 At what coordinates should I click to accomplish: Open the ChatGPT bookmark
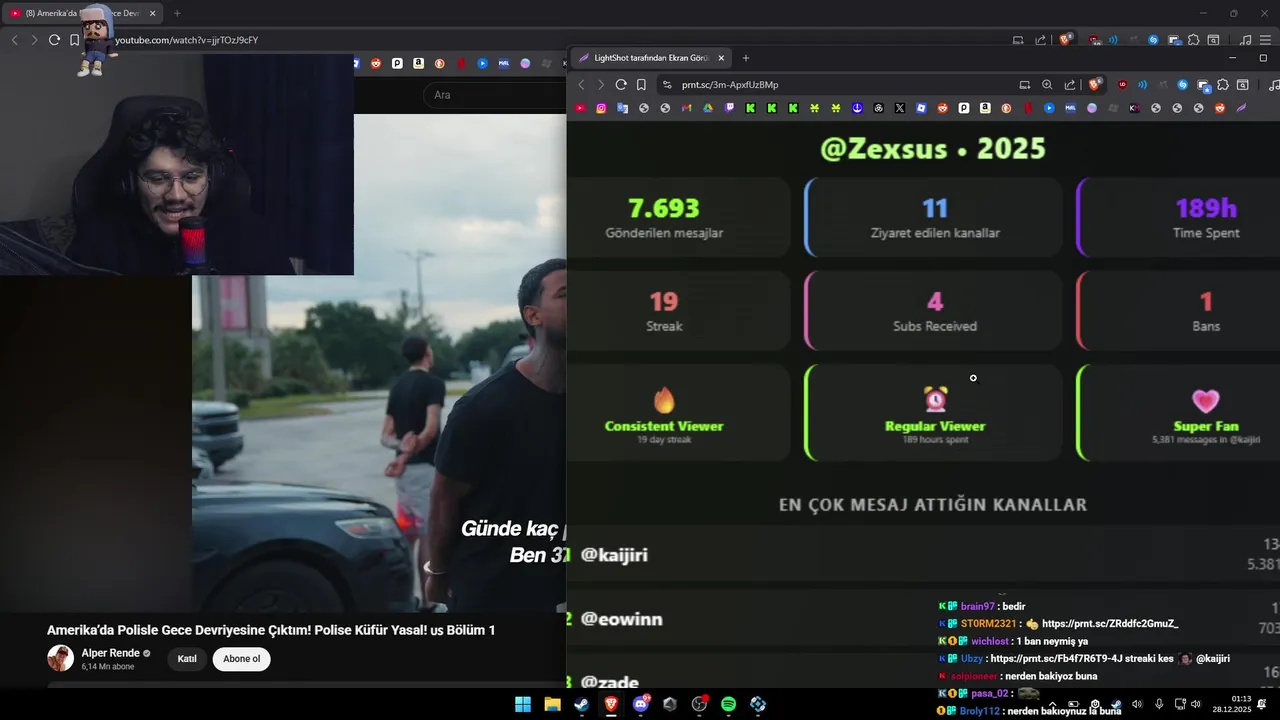click(x=878, y=108)
